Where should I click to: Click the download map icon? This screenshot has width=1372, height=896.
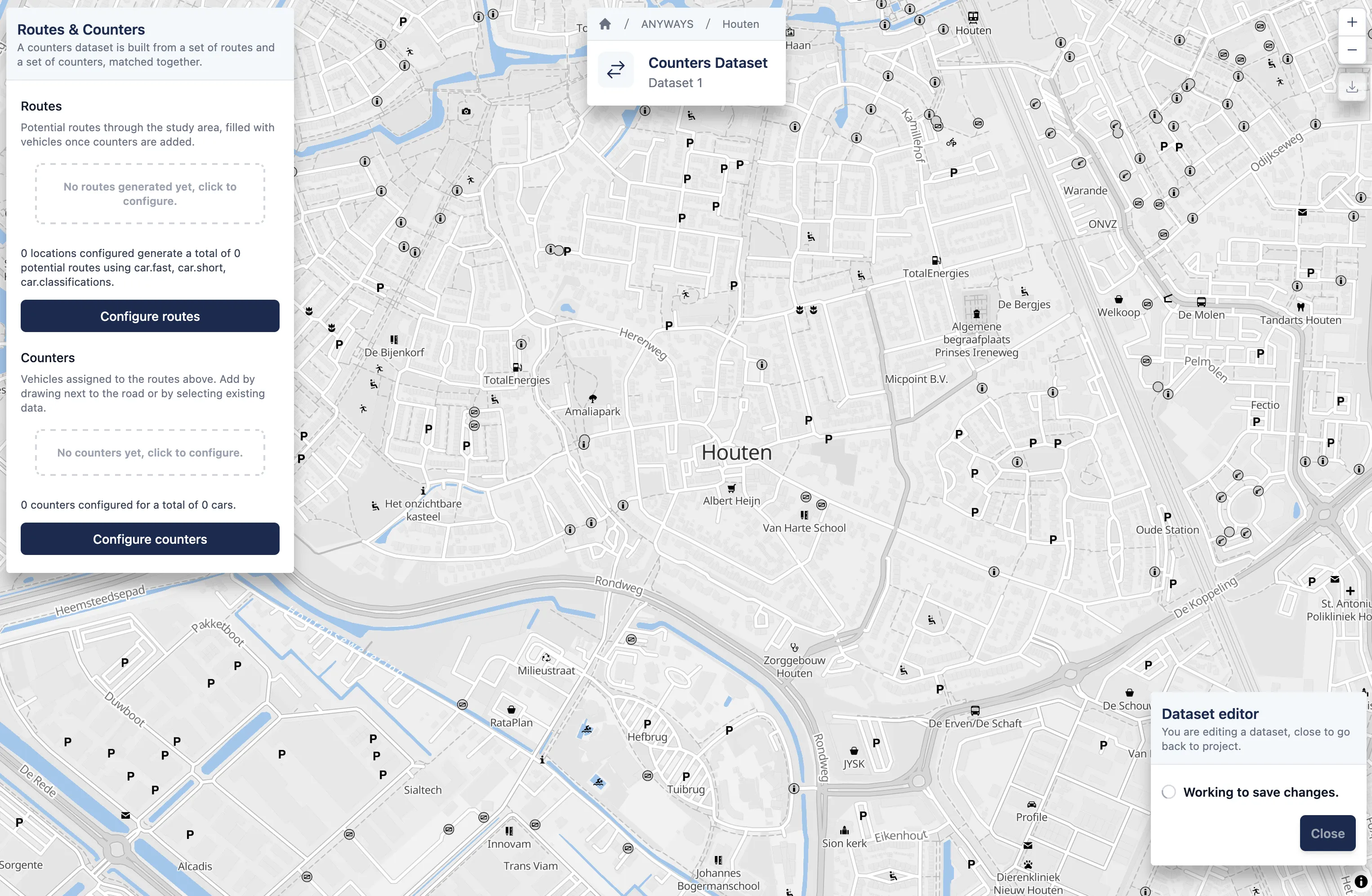(1352, 87)
